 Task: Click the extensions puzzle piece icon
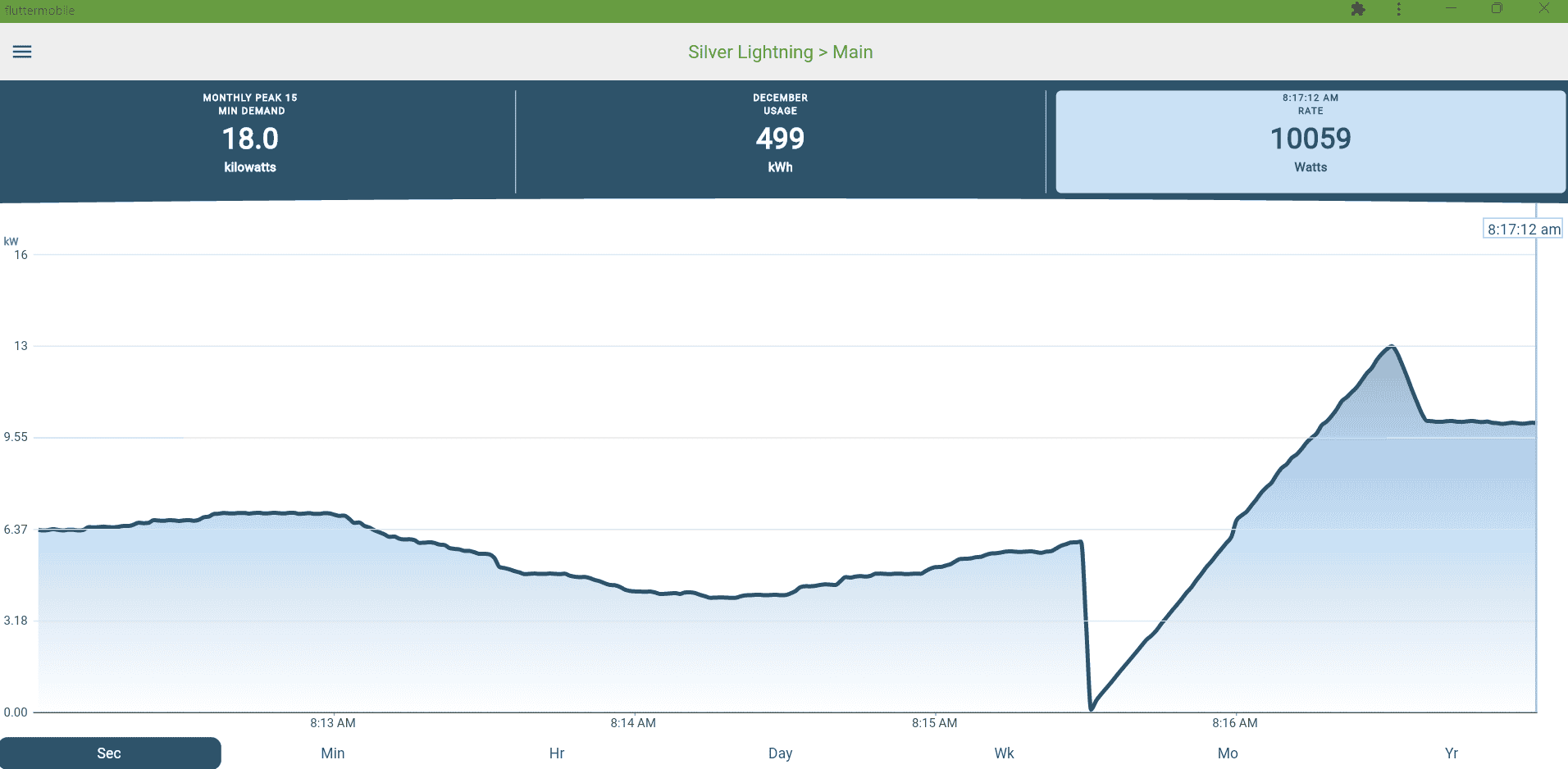click(x=1358, y=9)
